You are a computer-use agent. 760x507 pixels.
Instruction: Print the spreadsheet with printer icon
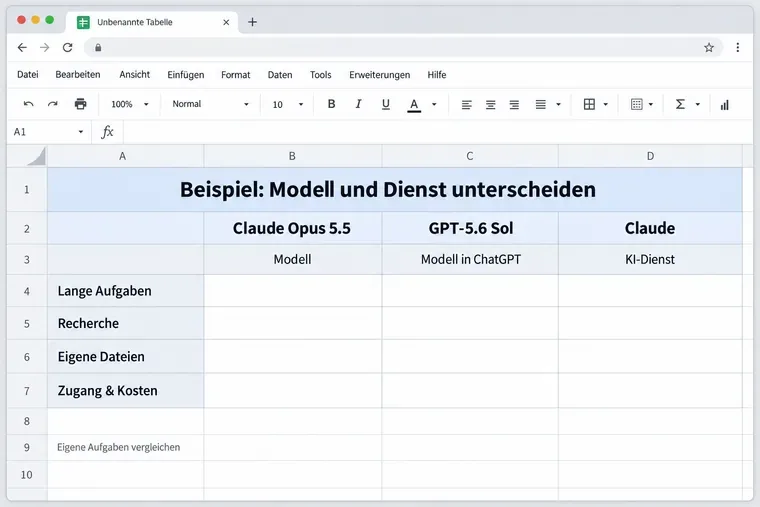(80, 104)
